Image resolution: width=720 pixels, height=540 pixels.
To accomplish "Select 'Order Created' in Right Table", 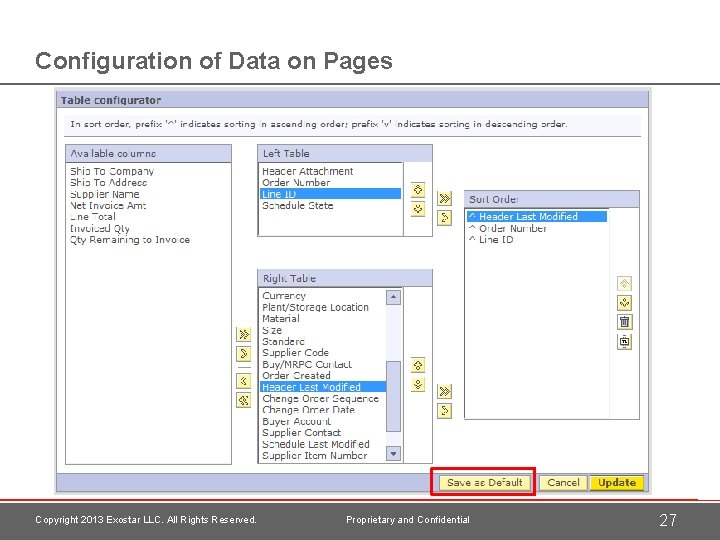I will pyautogui.click(x=296, y=376).
